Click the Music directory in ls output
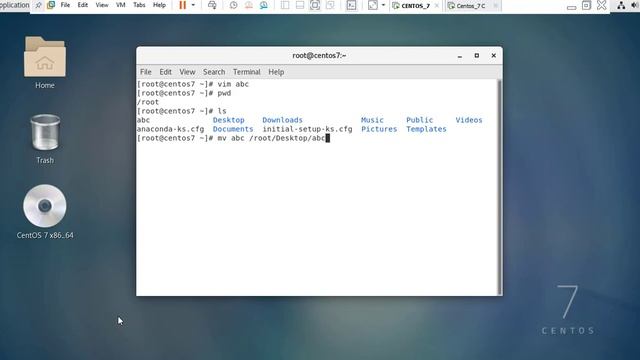Screen dimensions: 640x360 [x=372, y=120]
